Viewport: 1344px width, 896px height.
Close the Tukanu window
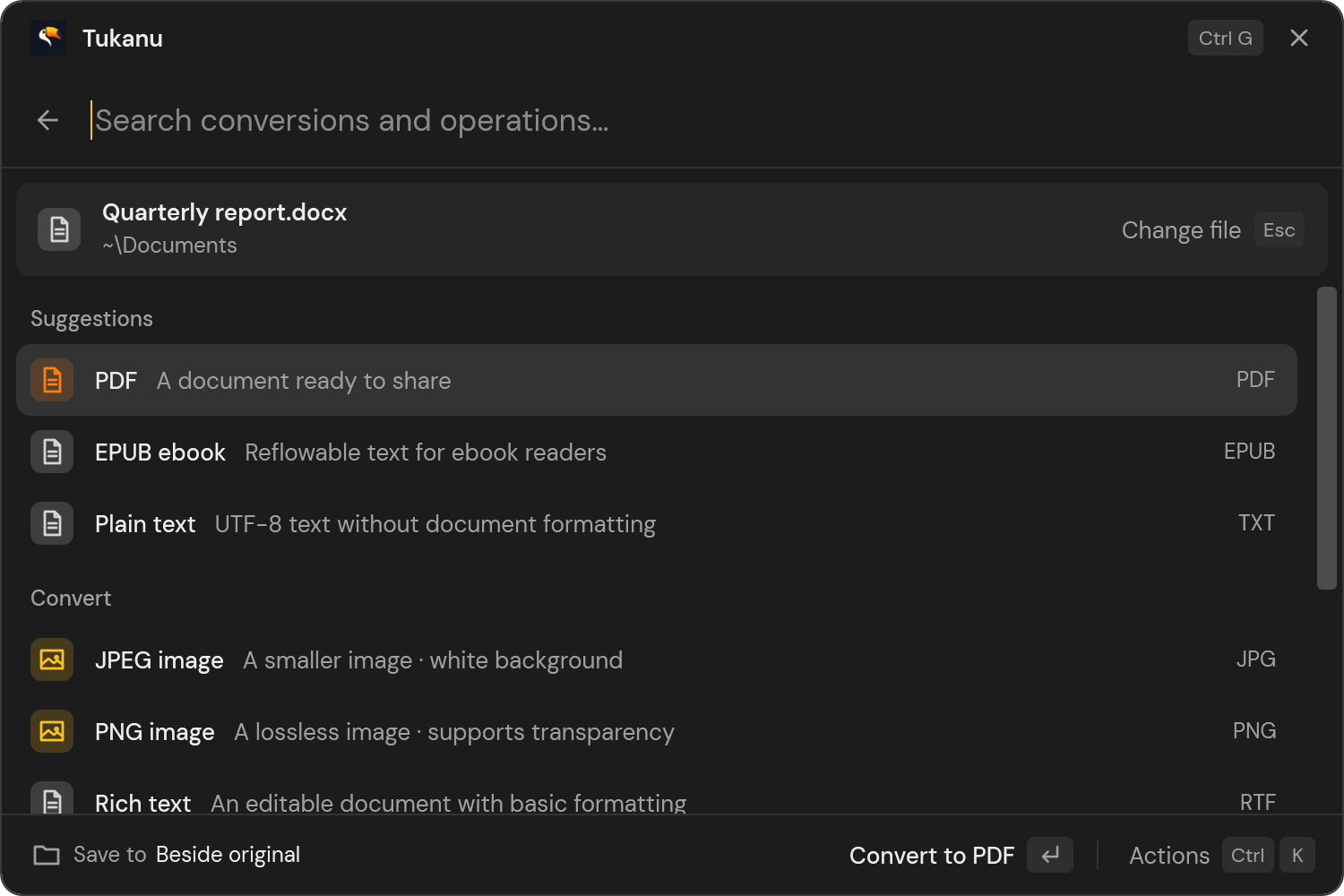tap(1299, 38)
